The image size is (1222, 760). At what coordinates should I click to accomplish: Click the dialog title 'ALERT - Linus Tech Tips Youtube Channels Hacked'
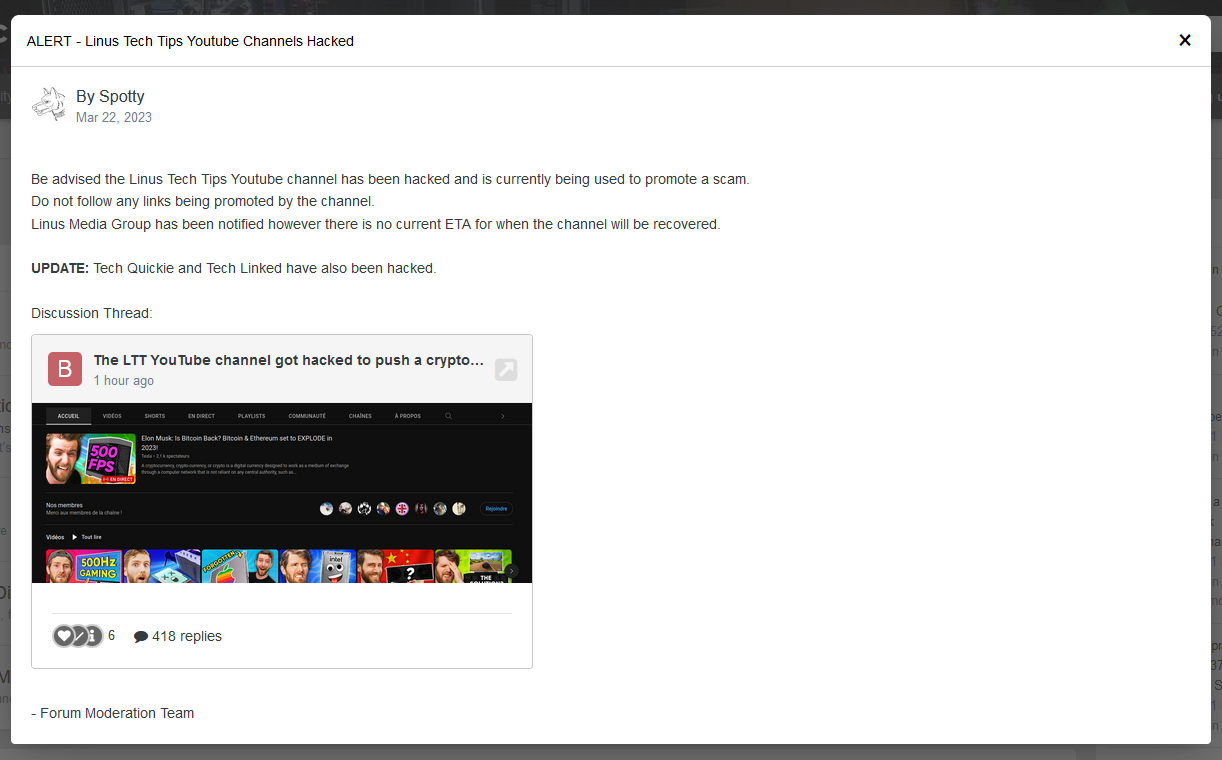point(190,41)
